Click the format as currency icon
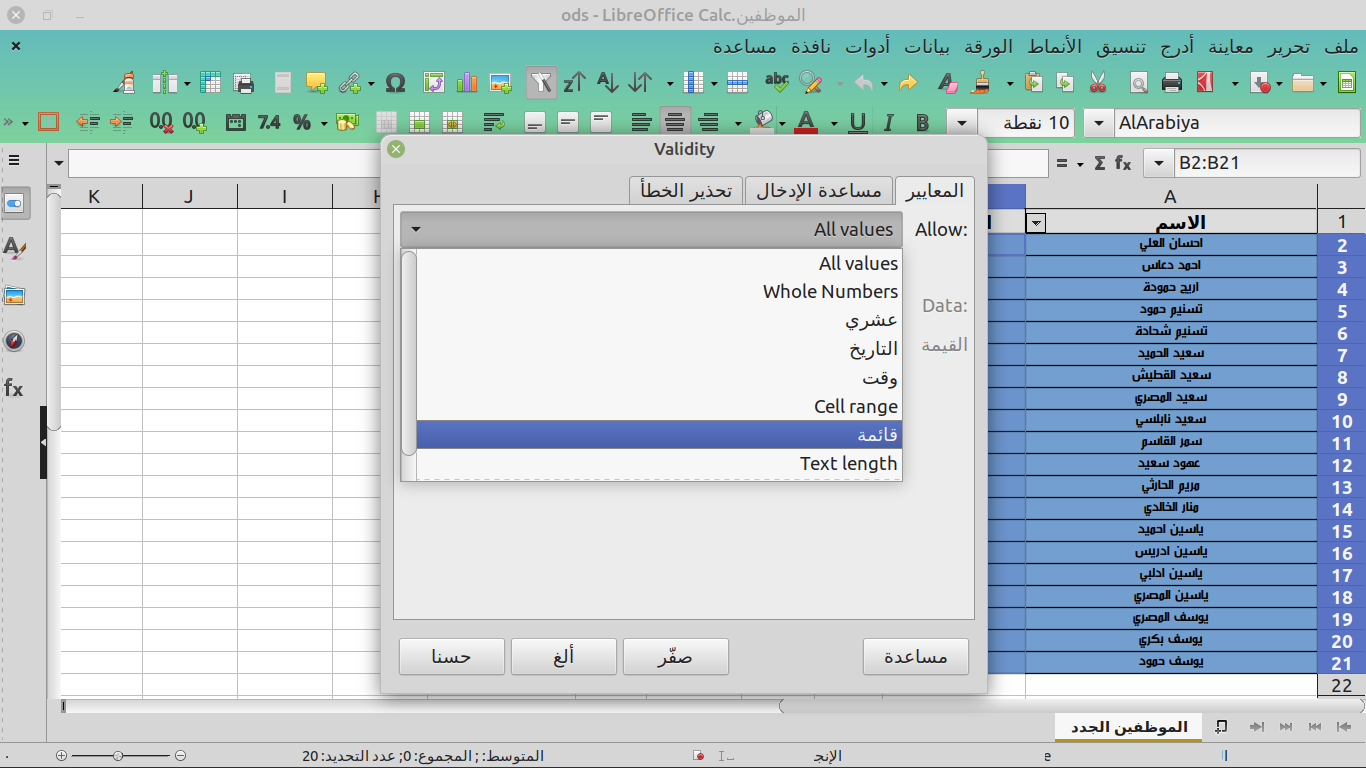1366x768 pixels. (x=347, y=123)
